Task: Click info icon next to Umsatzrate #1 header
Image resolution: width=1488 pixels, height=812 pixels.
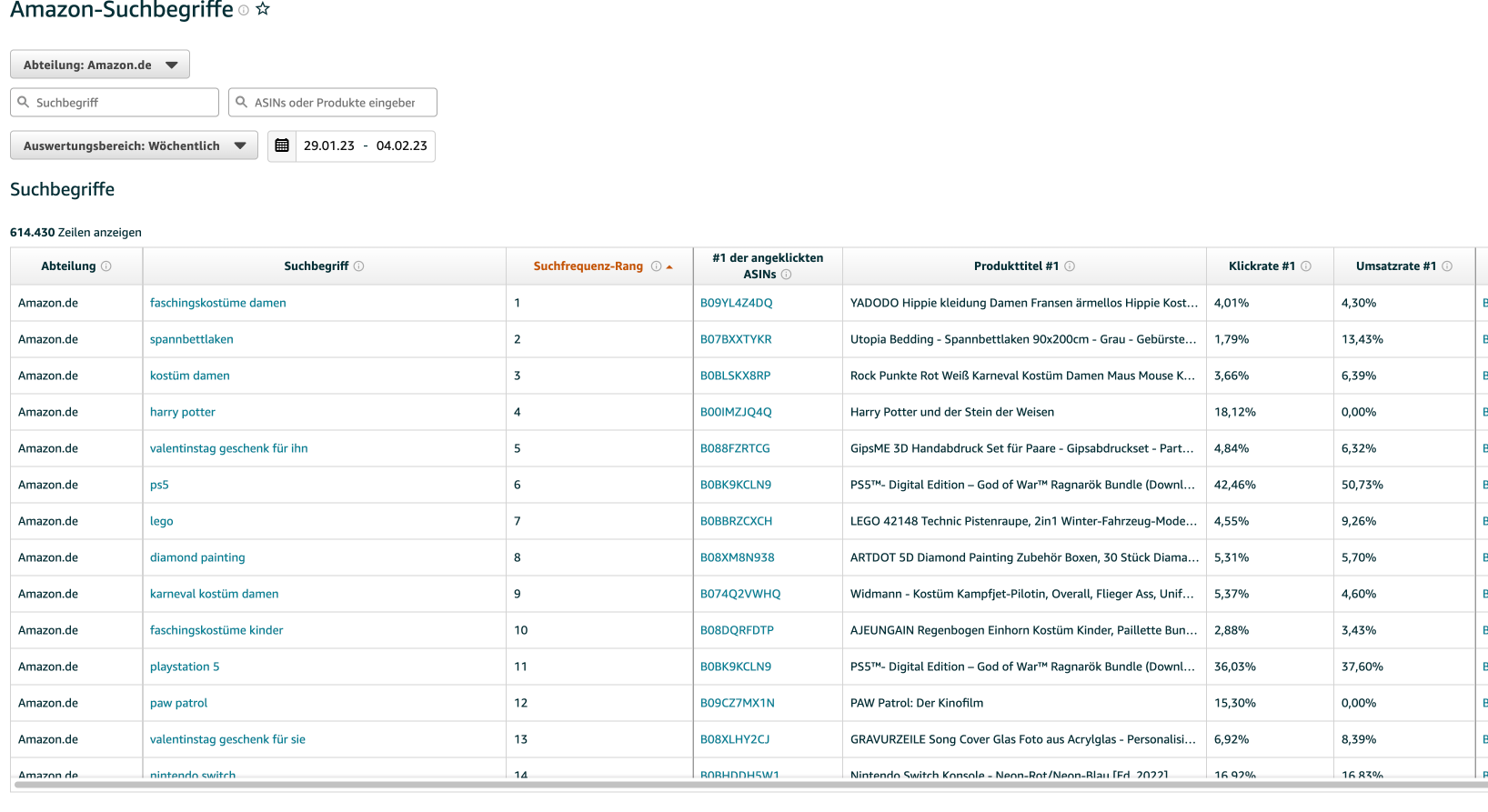Action: 1447,266
